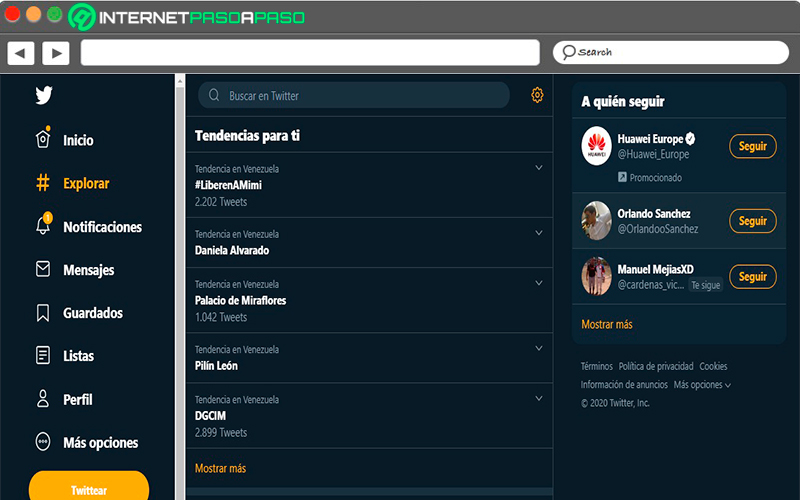Open the Perfil person icon

click(x=43, y=398)
